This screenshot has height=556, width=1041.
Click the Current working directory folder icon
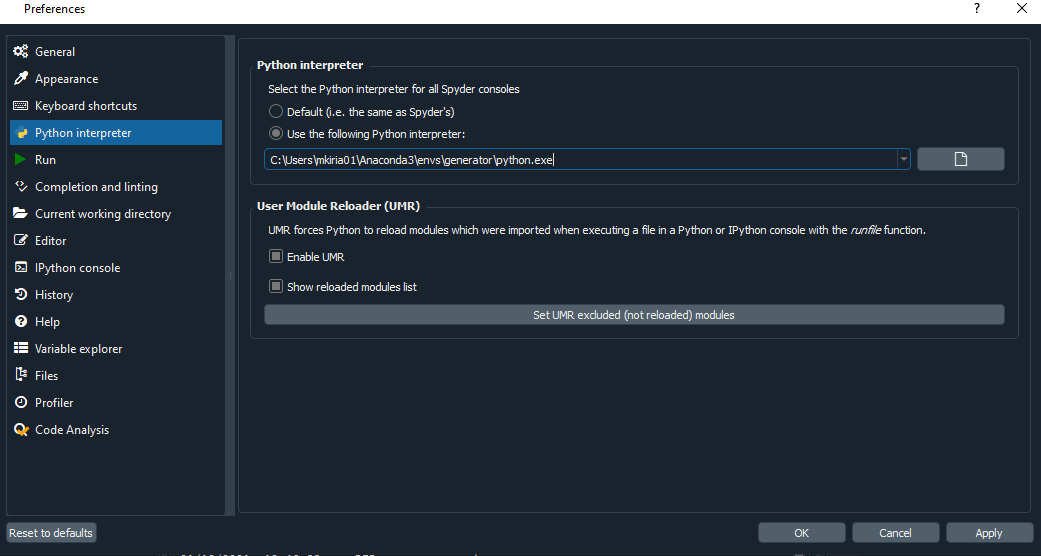[20, 214]
